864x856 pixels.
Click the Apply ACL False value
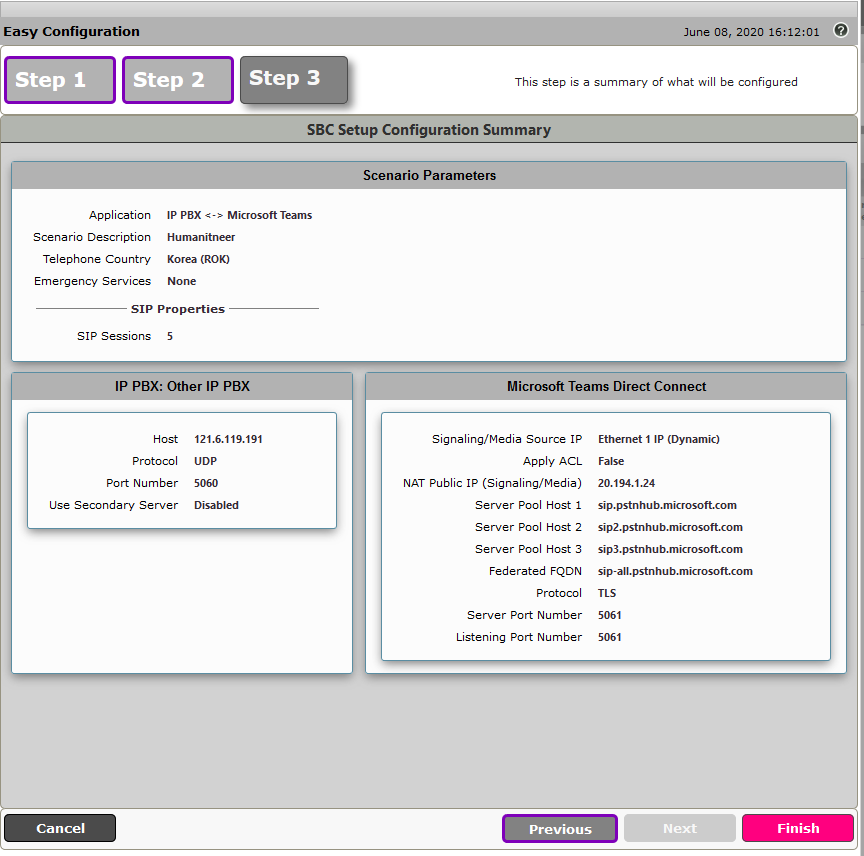click(611, 461)
